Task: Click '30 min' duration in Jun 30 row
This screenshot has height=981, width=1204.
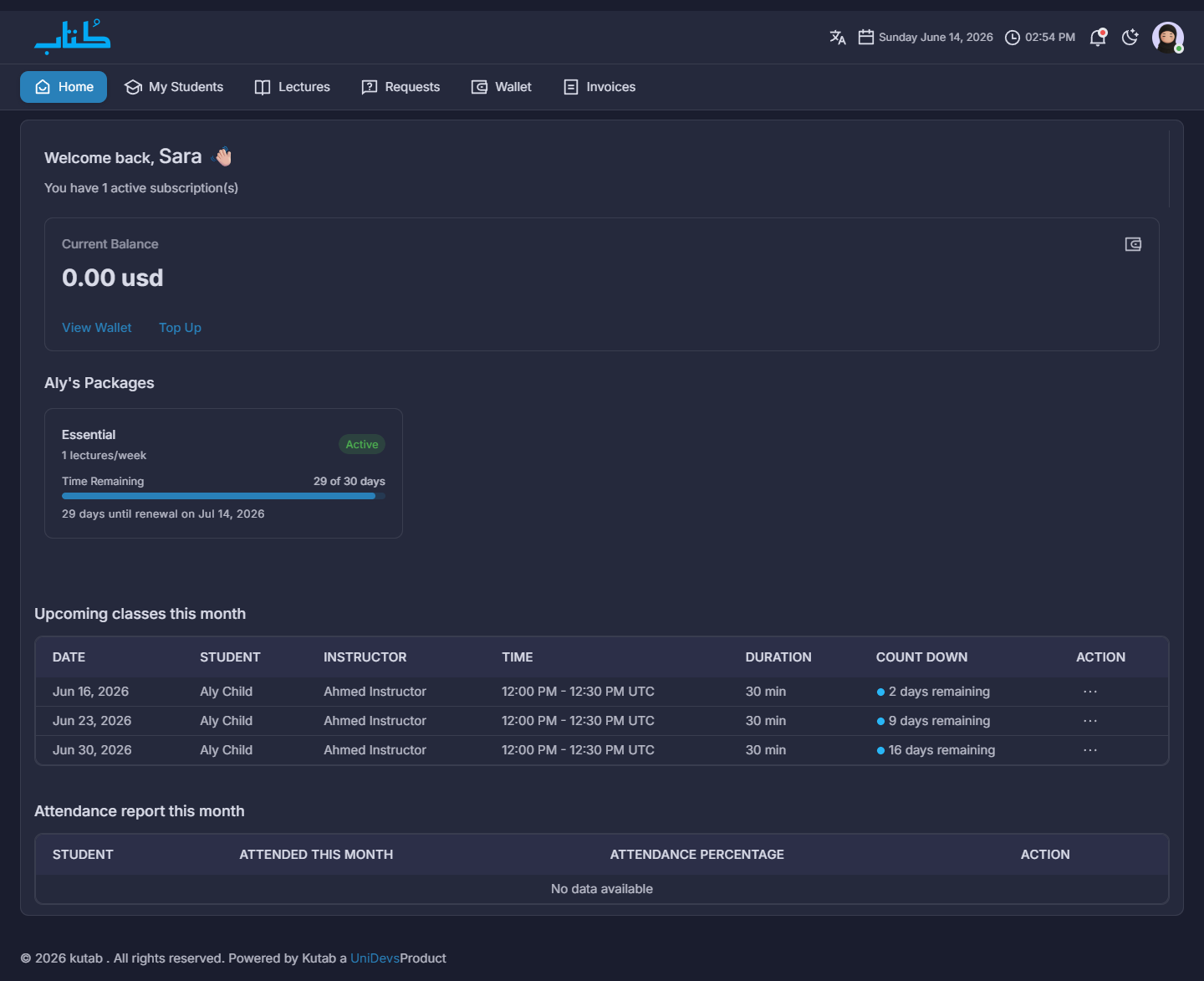Action: pos(766,750)
